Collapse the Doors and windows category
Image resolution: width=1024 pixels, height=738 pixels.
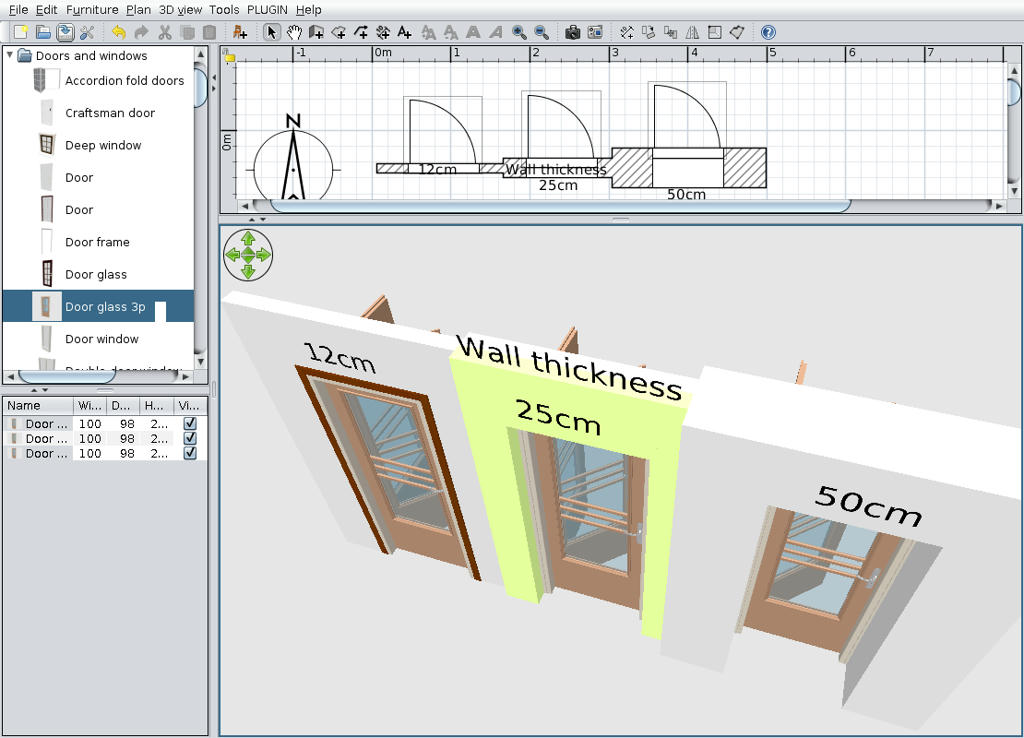(x=10, y=56)
